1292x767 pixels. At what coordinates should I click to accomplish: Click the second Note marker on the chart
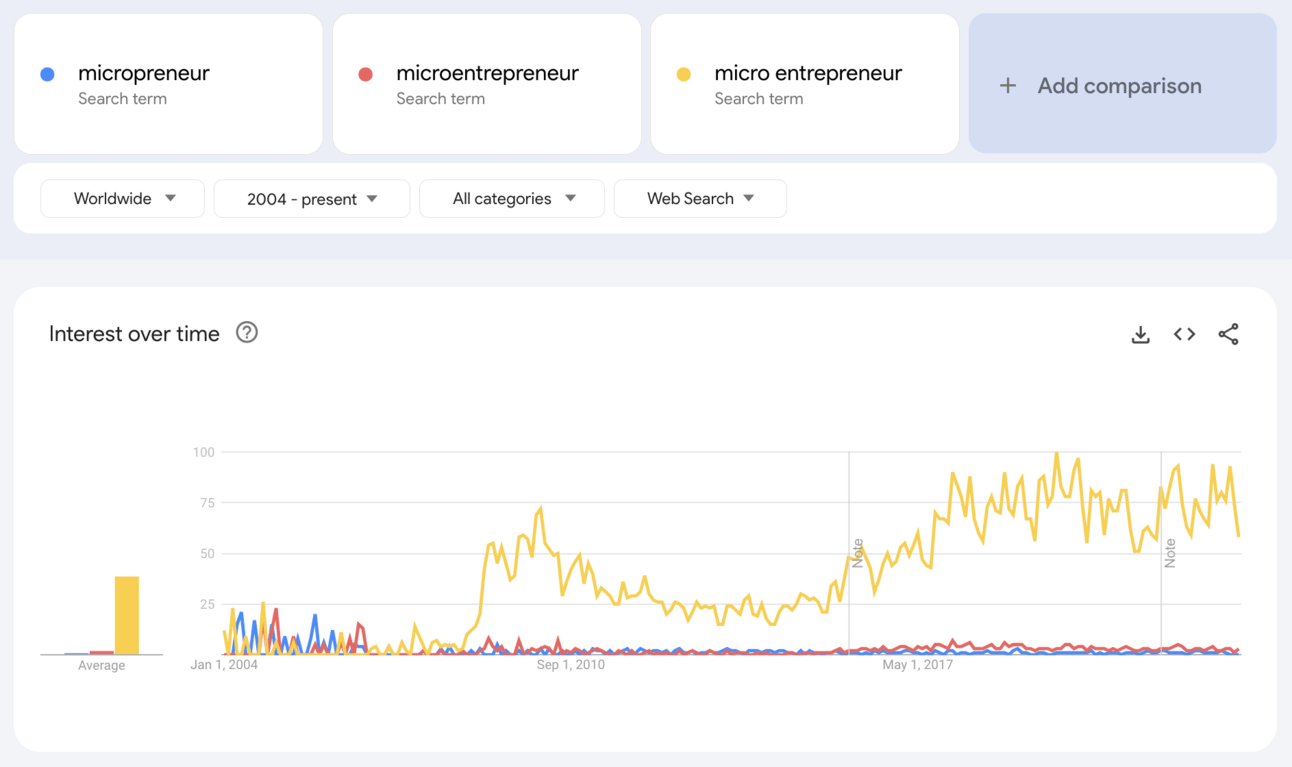(x=1169, y=553)
